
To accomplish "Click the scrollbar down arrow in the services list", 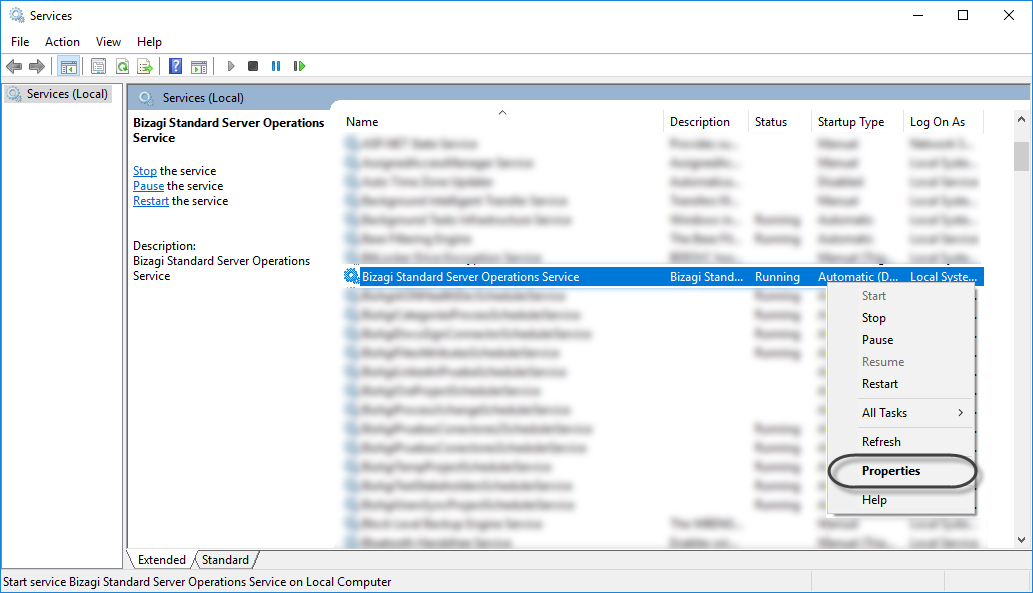I will (x=1021, y=540).
